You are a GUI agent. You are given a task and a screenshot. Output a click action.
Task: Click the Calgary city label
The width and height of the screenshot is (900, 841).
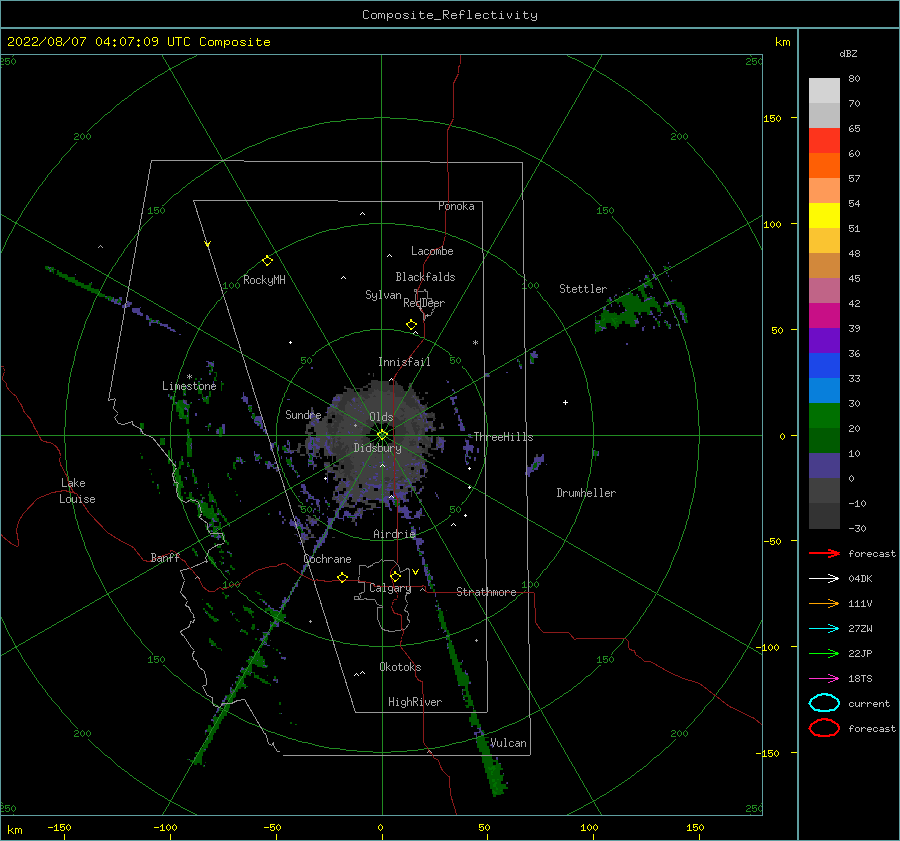tap(390, 588)
